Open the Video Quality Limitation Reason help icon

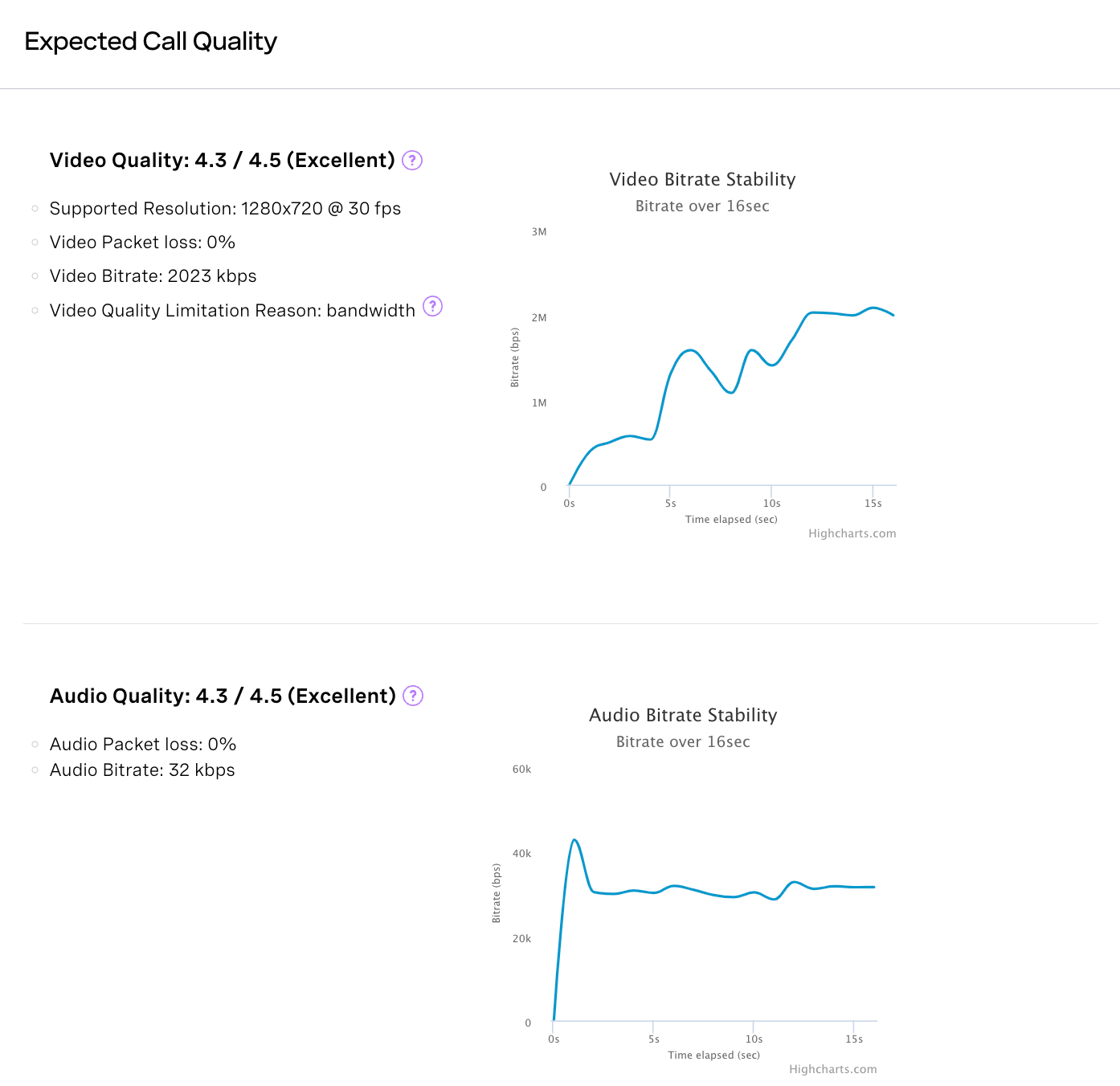432,307
